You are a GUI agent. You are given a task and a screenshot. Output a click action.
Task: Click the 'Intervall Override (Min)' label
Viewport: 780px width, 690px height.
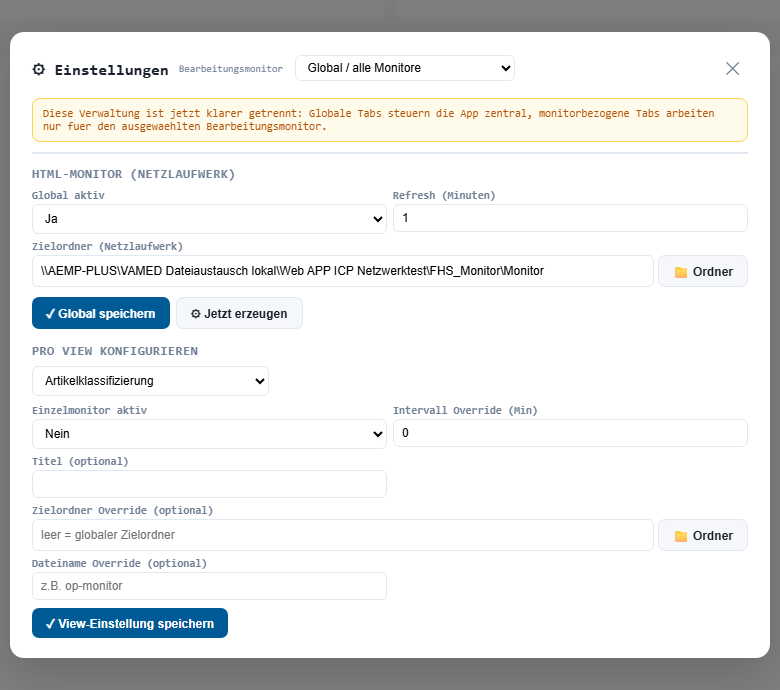tap(465, 410)
